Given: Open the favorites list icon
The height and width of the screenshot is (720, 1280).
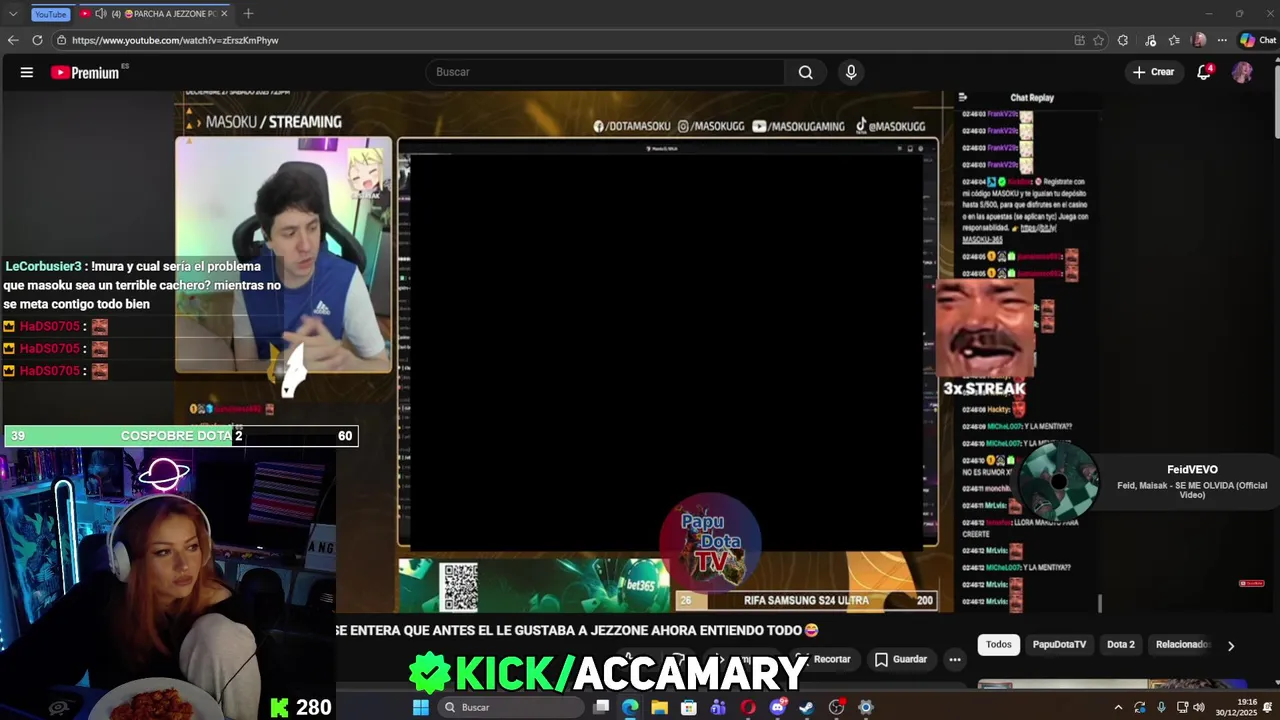Looking at the screenshot, I should (x=1174, y=40).
